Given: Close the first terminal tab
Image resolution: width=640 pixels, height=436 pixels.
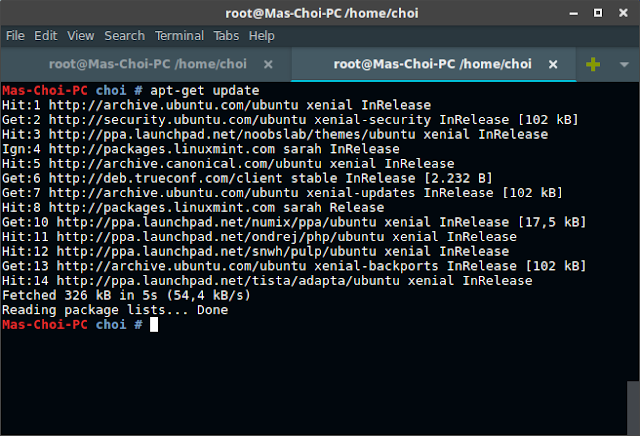Looking at the screenshot, I should [268, 65].
